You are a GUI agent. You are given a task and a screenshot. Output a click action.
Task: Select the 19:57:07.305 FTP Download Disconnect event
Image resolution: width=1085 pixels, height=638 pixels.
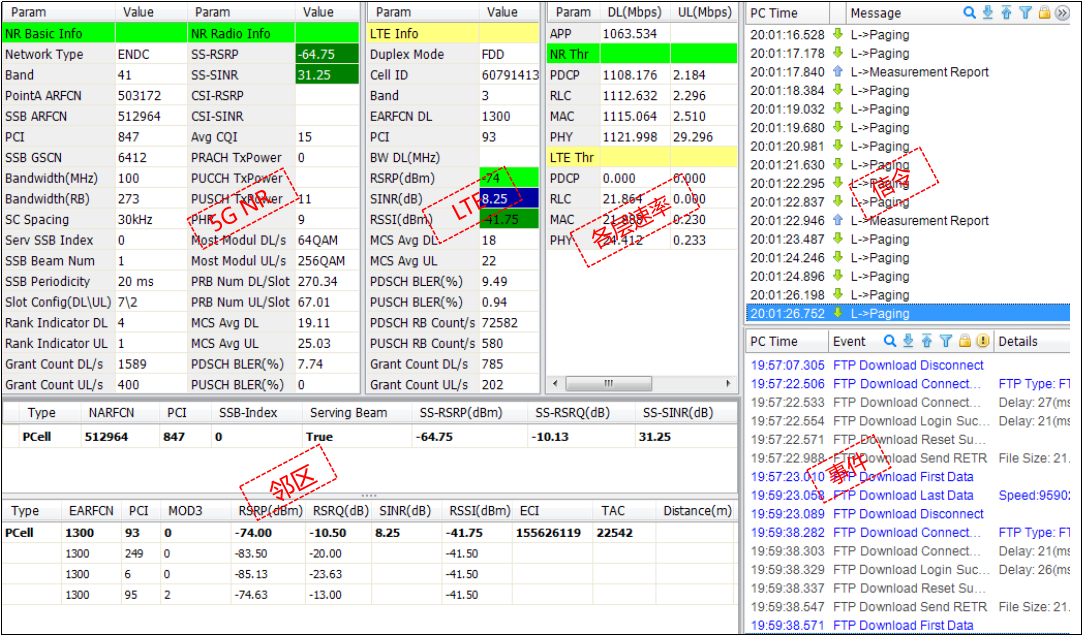point(908,365)
